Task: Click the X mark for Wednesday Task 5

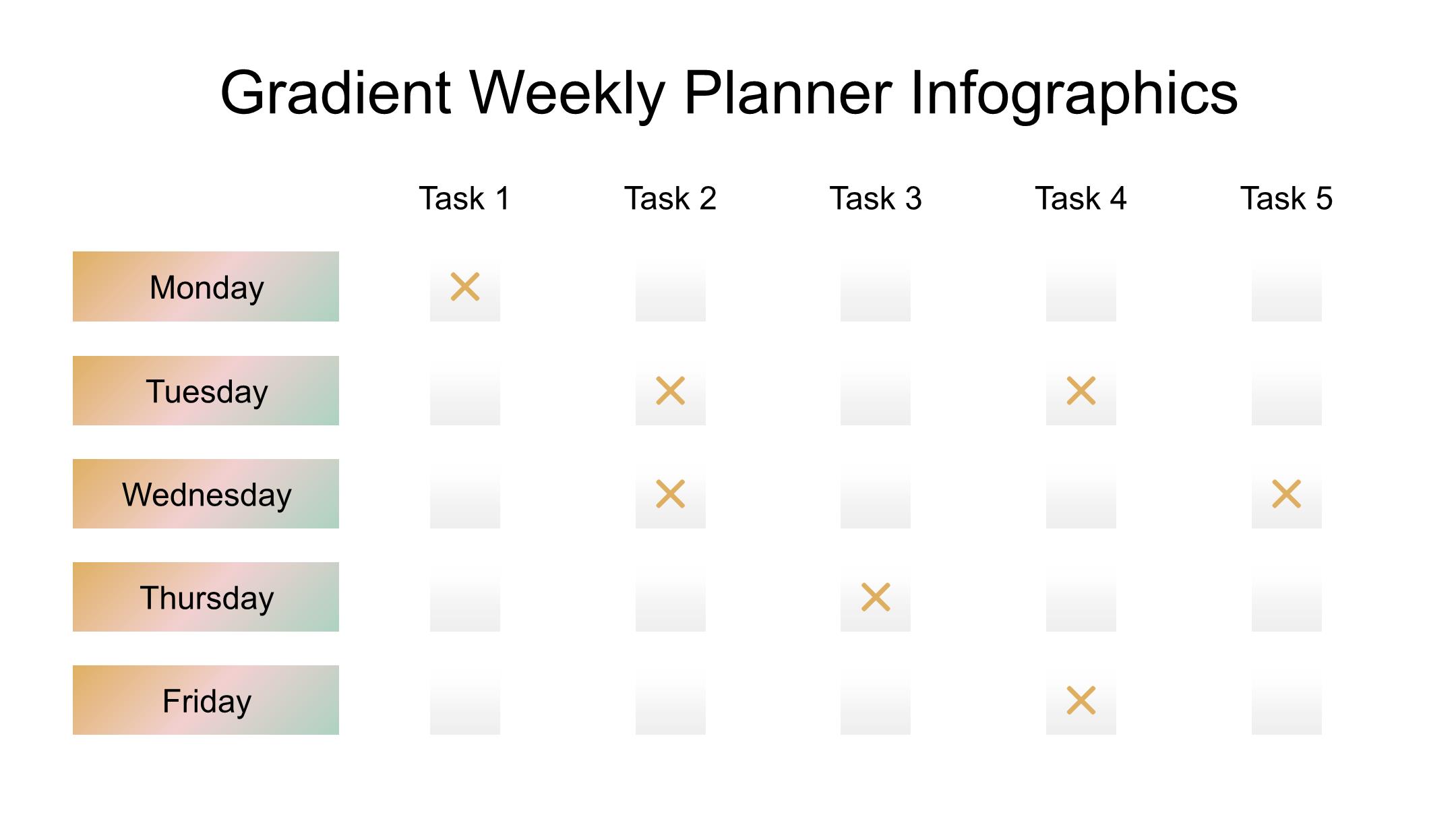Action: click(1287, 493)
